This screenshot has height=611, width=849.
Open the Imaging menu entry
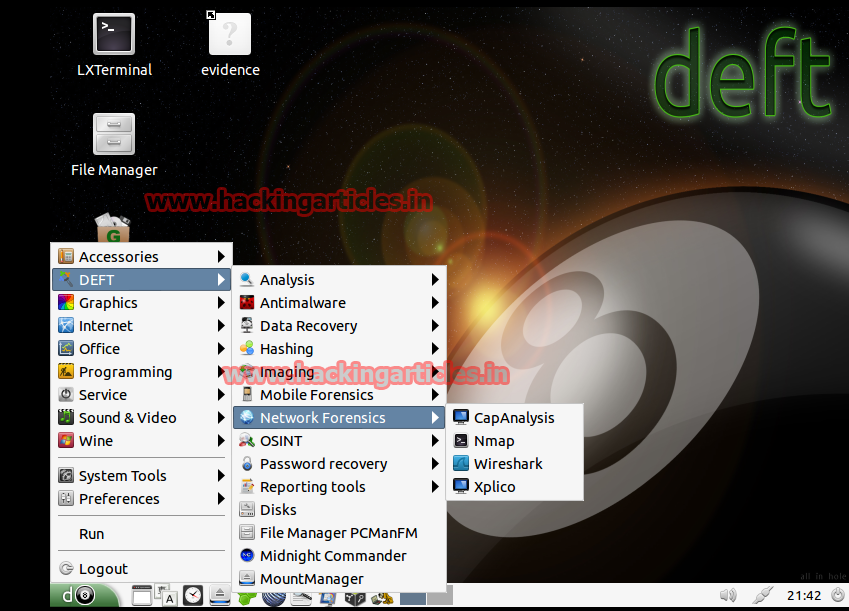[x=339, y=372]
